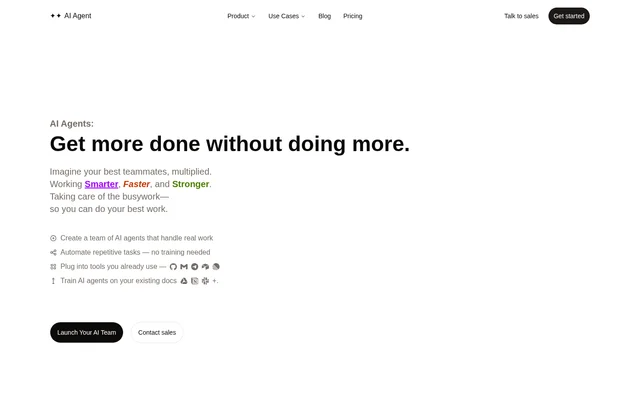
Task: Expand the Product dropdown chevron
Action: [x=253, y=16]
